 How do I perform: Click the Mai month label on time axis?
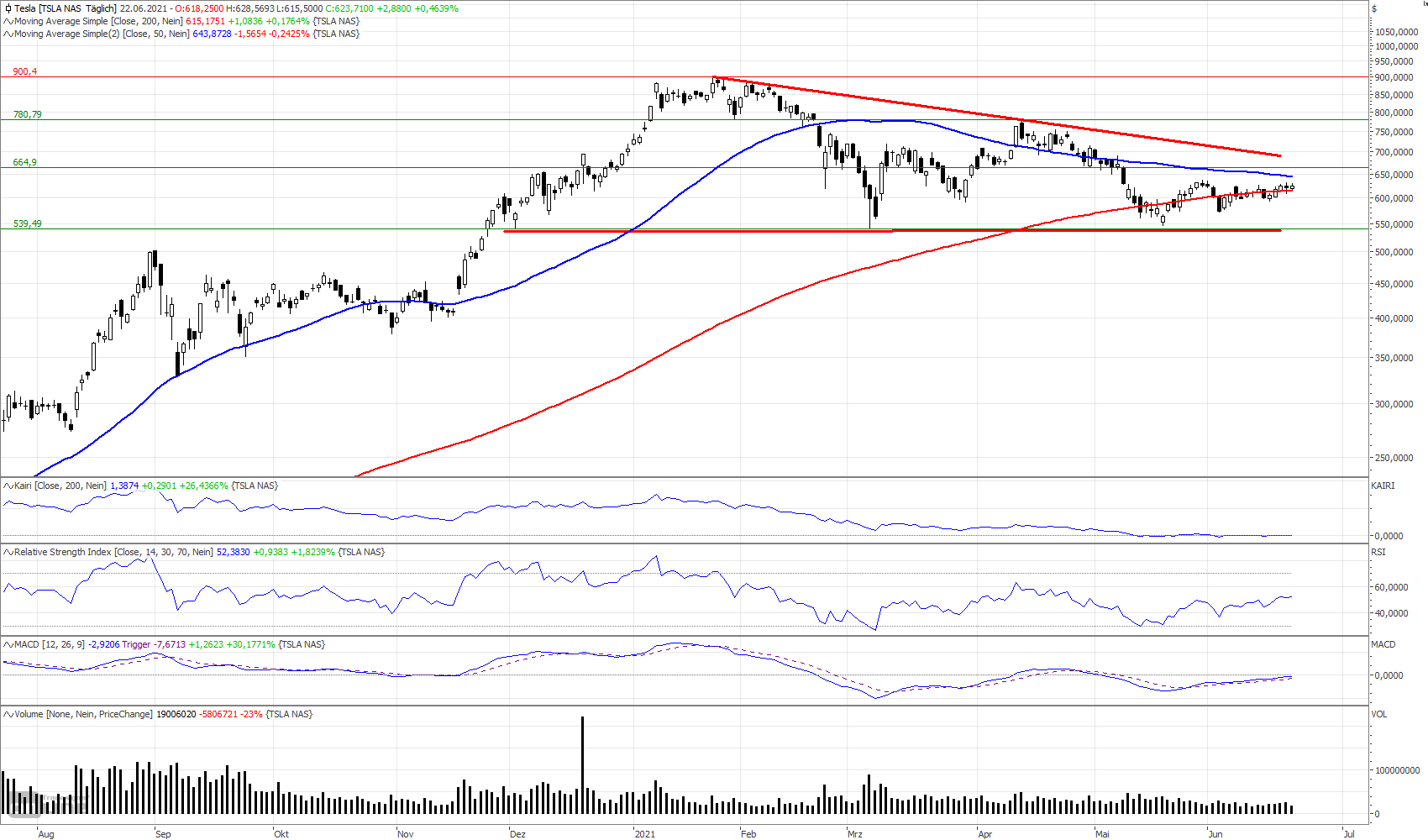(1102, 834)
